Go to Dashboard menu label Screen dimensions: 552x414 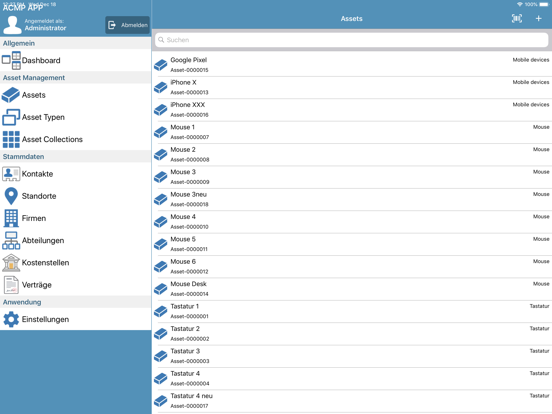(x=41, y=61)
